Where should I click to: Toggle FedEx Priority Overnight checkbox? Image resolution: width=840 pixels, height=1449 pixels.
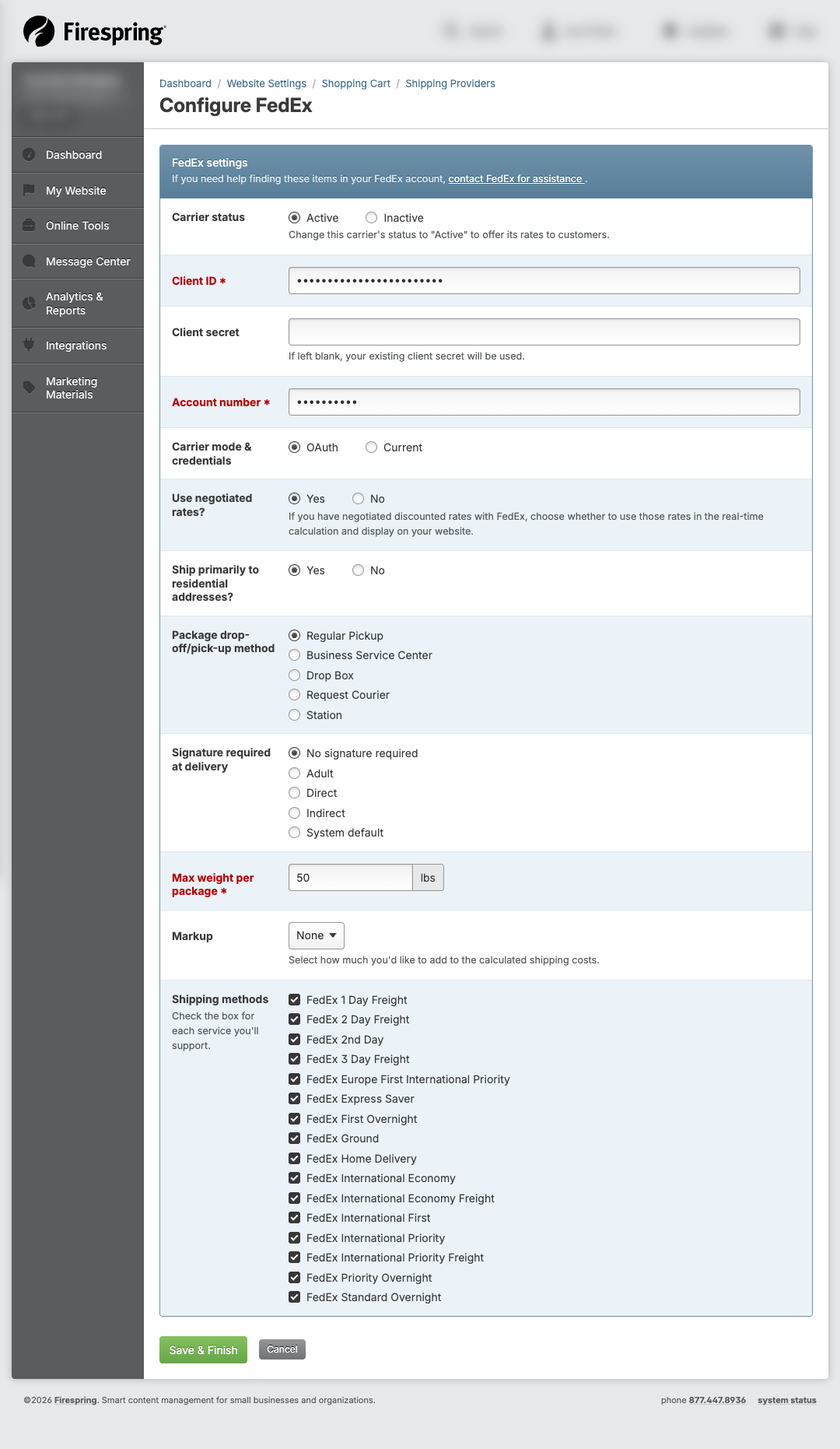(294, 1278)
